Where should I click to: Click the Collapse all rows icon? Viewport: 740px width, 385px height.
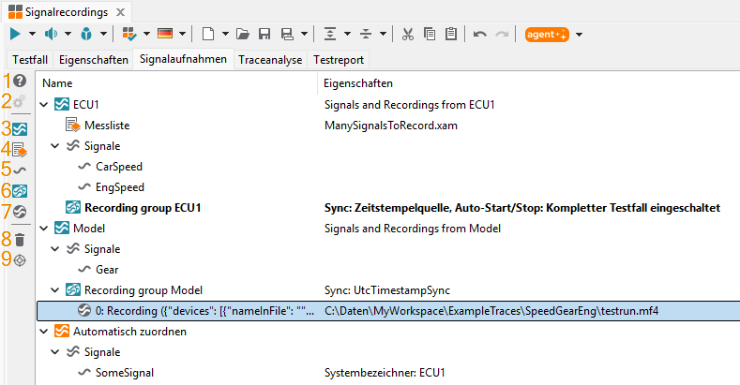[x=366, y=34]
